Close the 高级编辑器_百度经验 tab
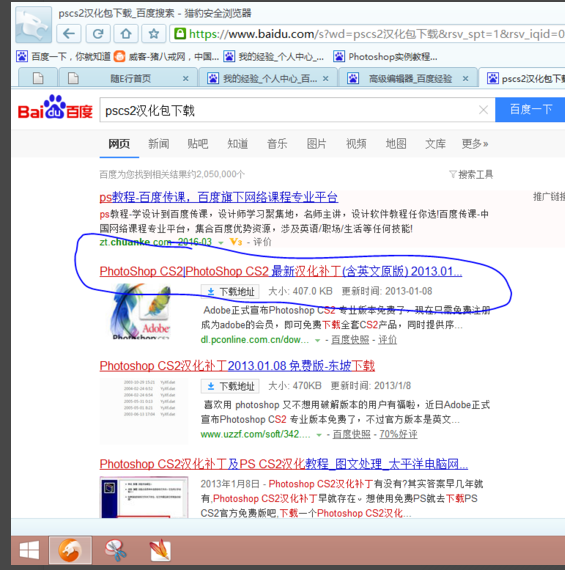The width and height of the screenshot is (565, 570). 465,79
